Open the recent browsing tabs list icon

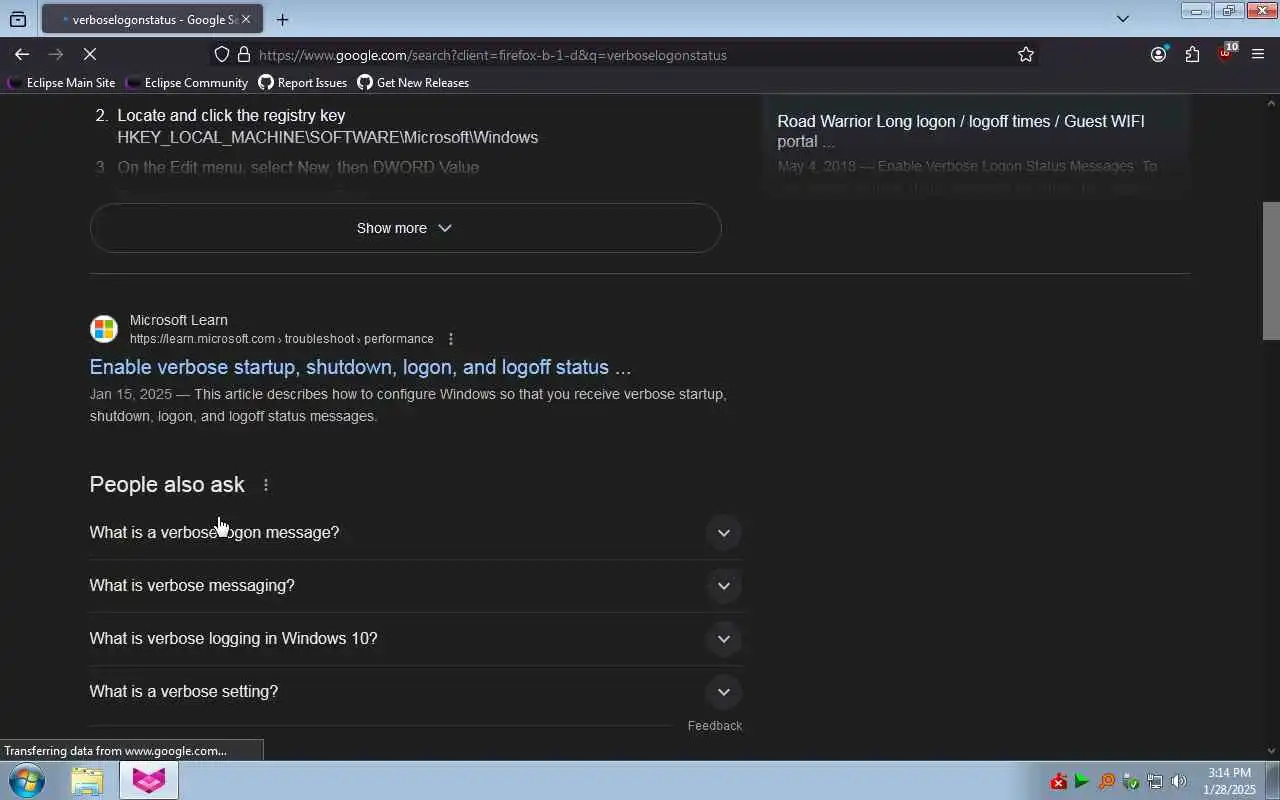point(18,19)
